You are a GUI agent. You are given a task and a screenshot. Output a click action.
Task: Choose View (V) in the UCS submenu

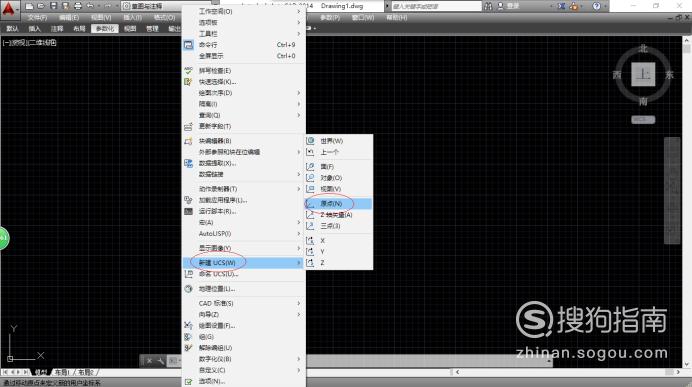point(339,189)
